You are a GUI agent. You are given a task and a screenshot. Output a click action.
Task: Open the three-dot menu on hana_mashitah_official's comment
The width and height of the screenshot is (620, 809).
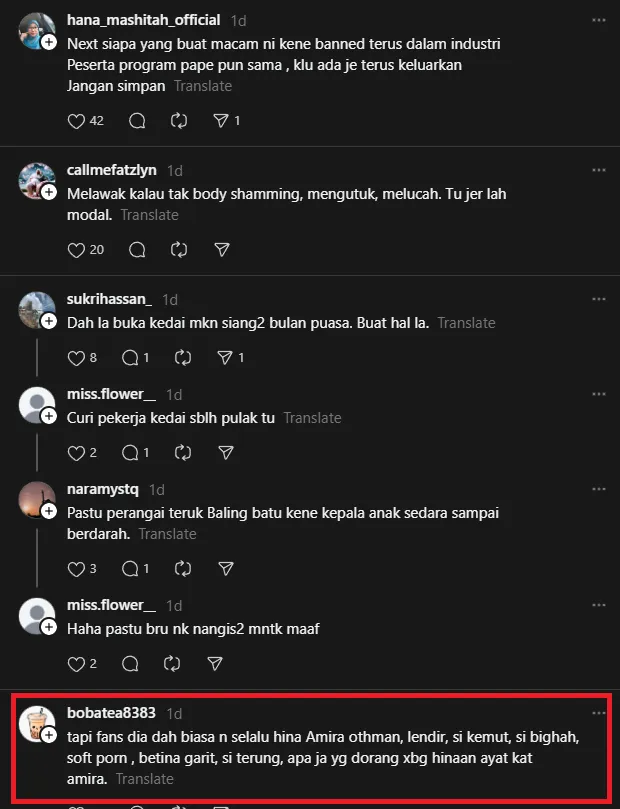[x=598, y=18]
